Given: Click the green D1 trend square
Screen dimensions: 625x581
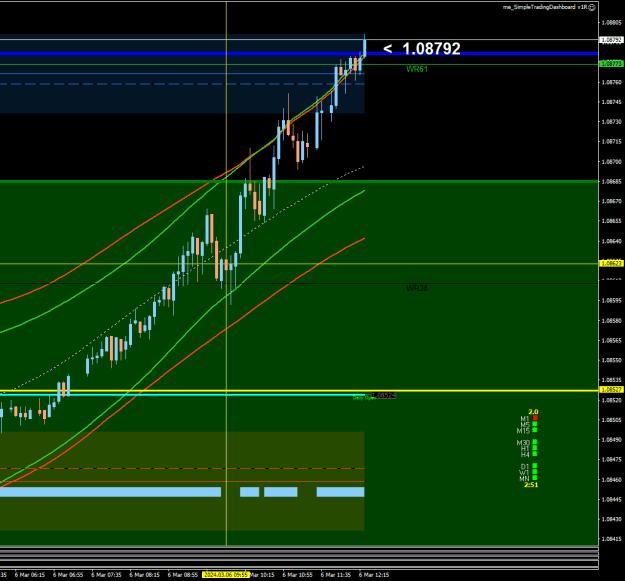Looking at the screenshot, I should (x=535, y=466).
